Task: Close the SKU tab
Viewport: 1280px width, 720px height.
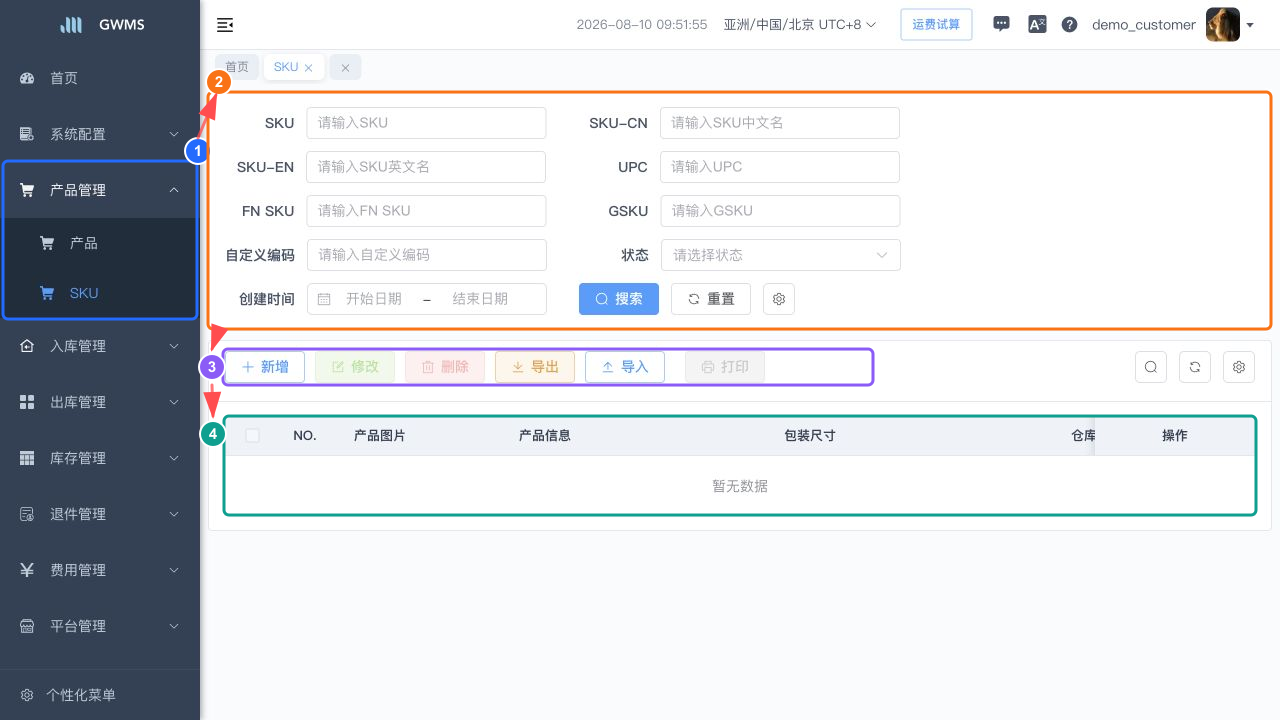Action: 308,68
